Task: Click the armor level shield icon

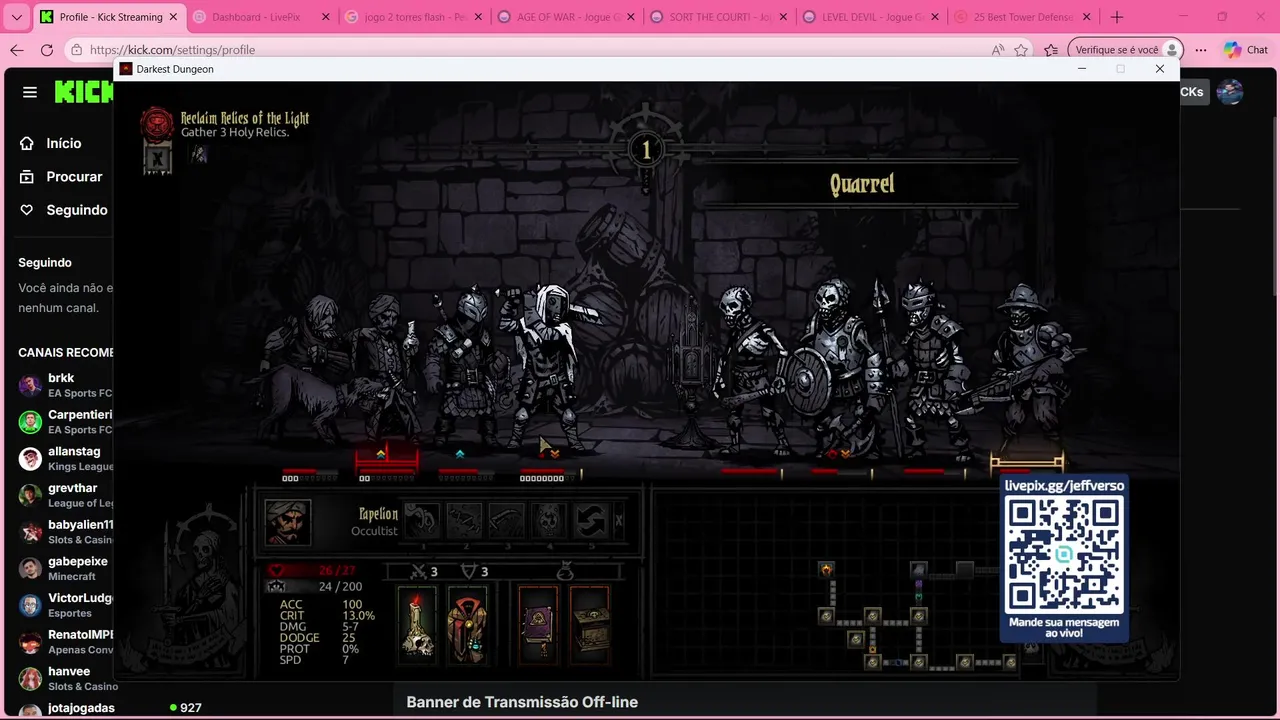Action: point(467,572)
